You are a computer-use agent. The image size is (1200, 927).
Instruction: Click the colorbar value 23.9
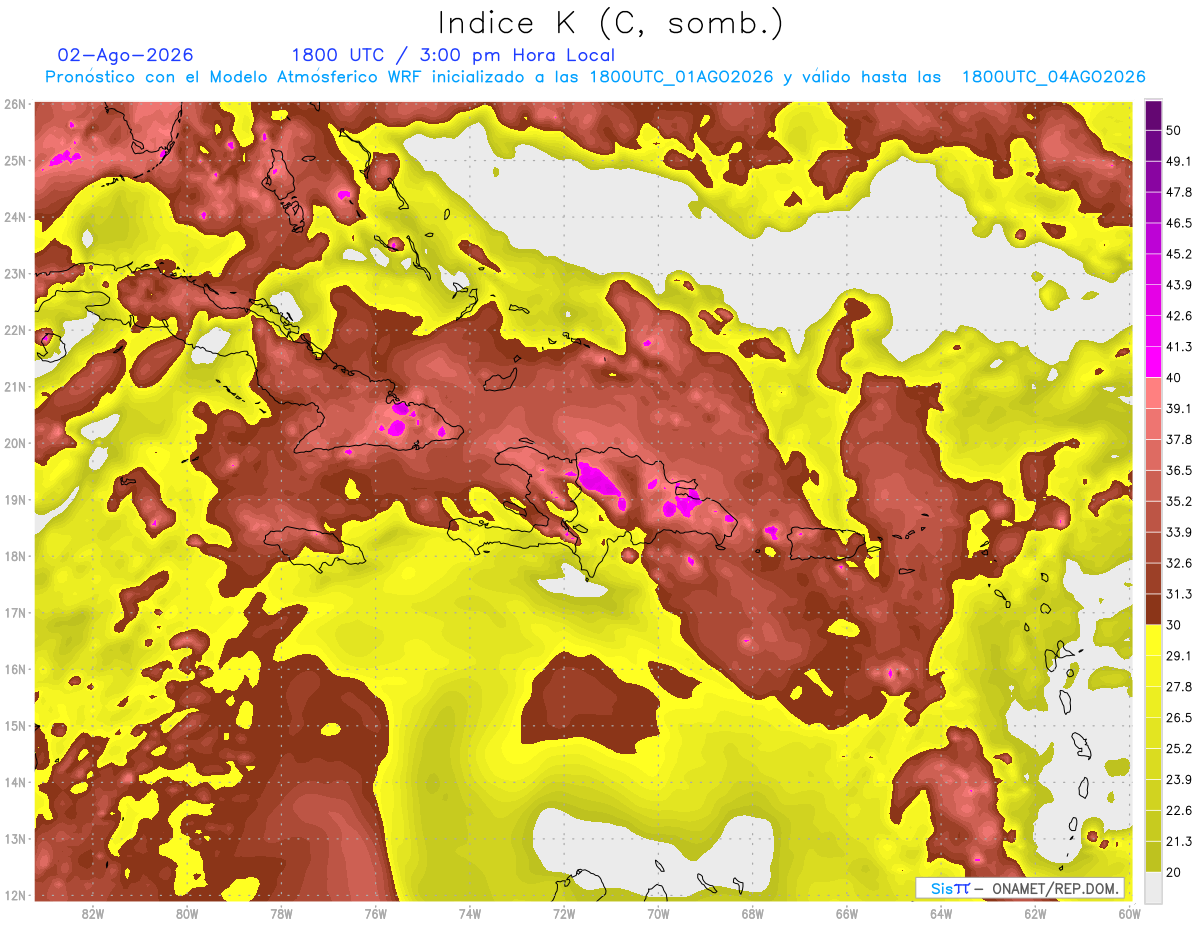coord(1180,779)
